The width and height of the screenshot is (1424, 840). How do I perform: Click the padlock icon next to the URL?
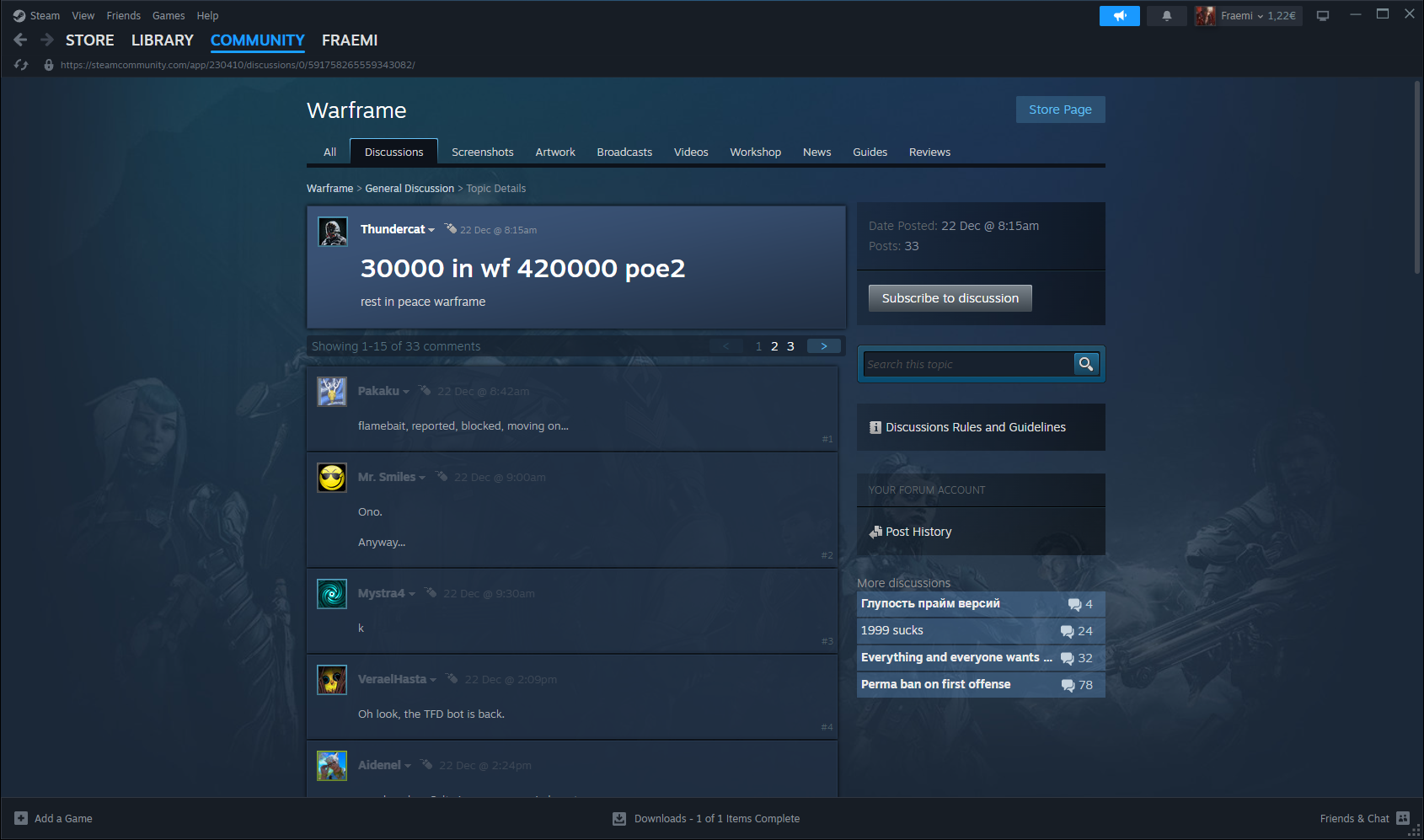(x=49, y=65)
